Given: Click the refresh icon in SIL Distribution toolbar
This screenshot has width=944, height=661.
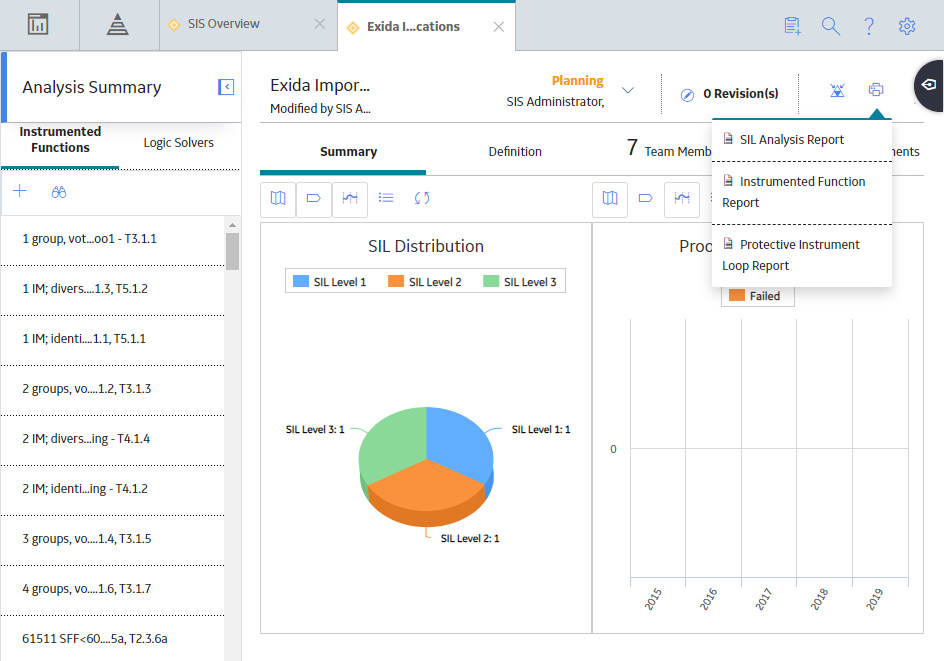Looking at the screenshot, I should tap(422, 198).
